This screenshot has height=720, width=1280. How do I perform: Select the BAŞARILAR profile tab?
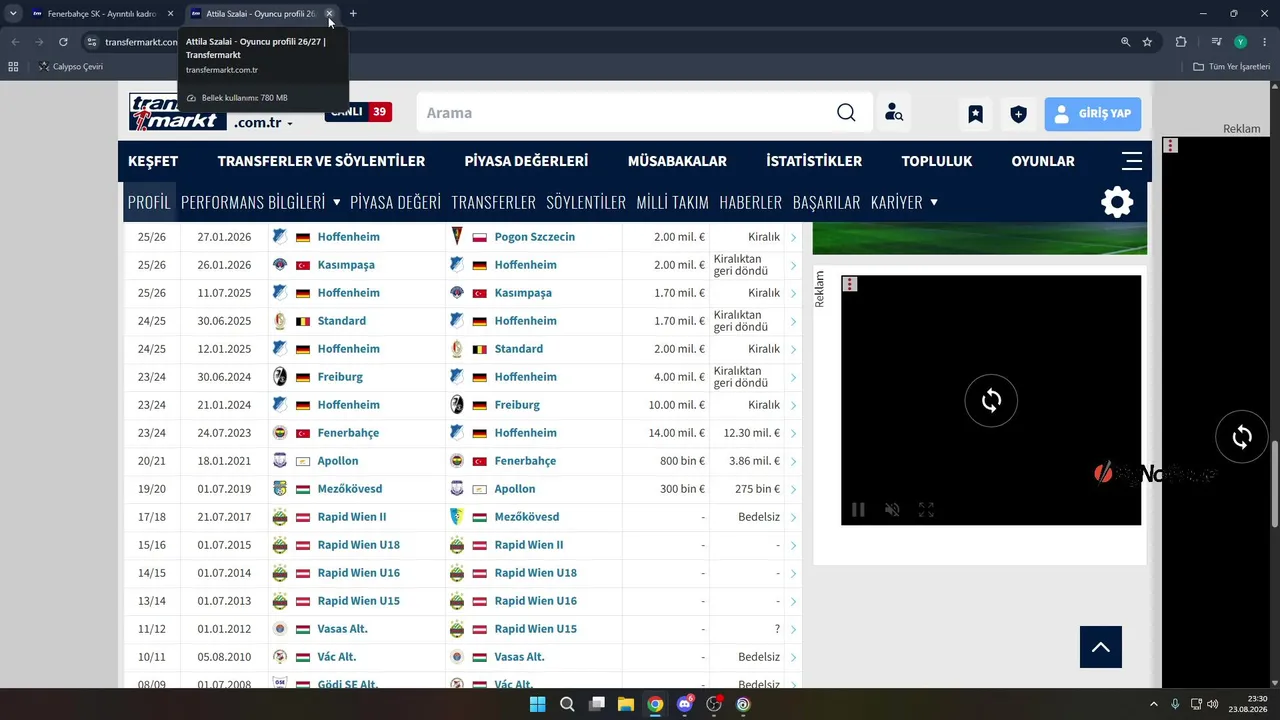(826, 202)
